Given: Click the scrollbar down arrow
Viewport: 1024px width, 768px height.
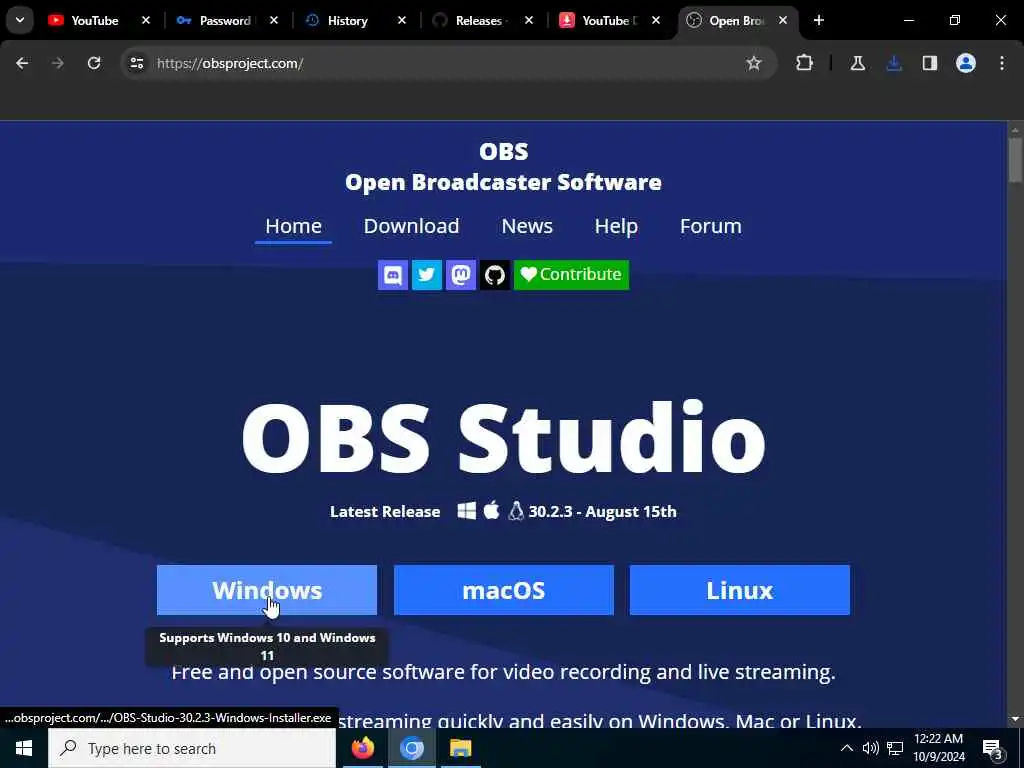Looking at the screenshot, I should 1015,719.
